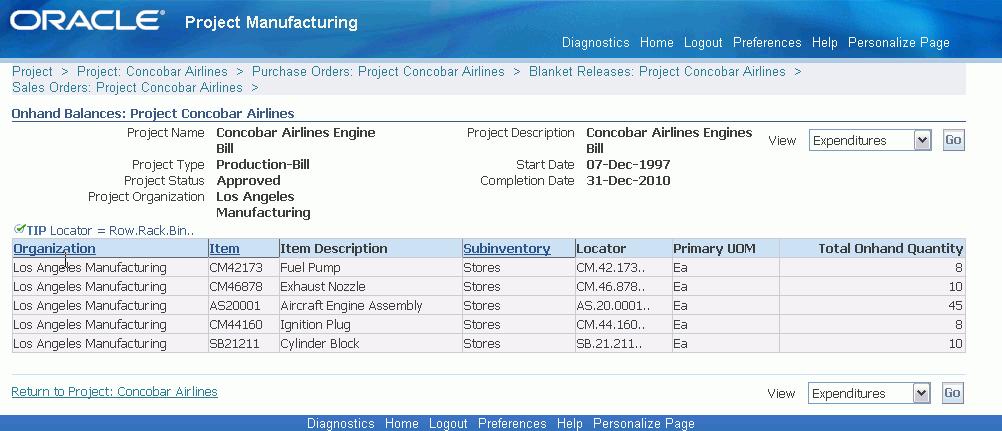
Task: Open Purchase Orders: Project Concobar Airlines breadcrumb
Action: 378,72
